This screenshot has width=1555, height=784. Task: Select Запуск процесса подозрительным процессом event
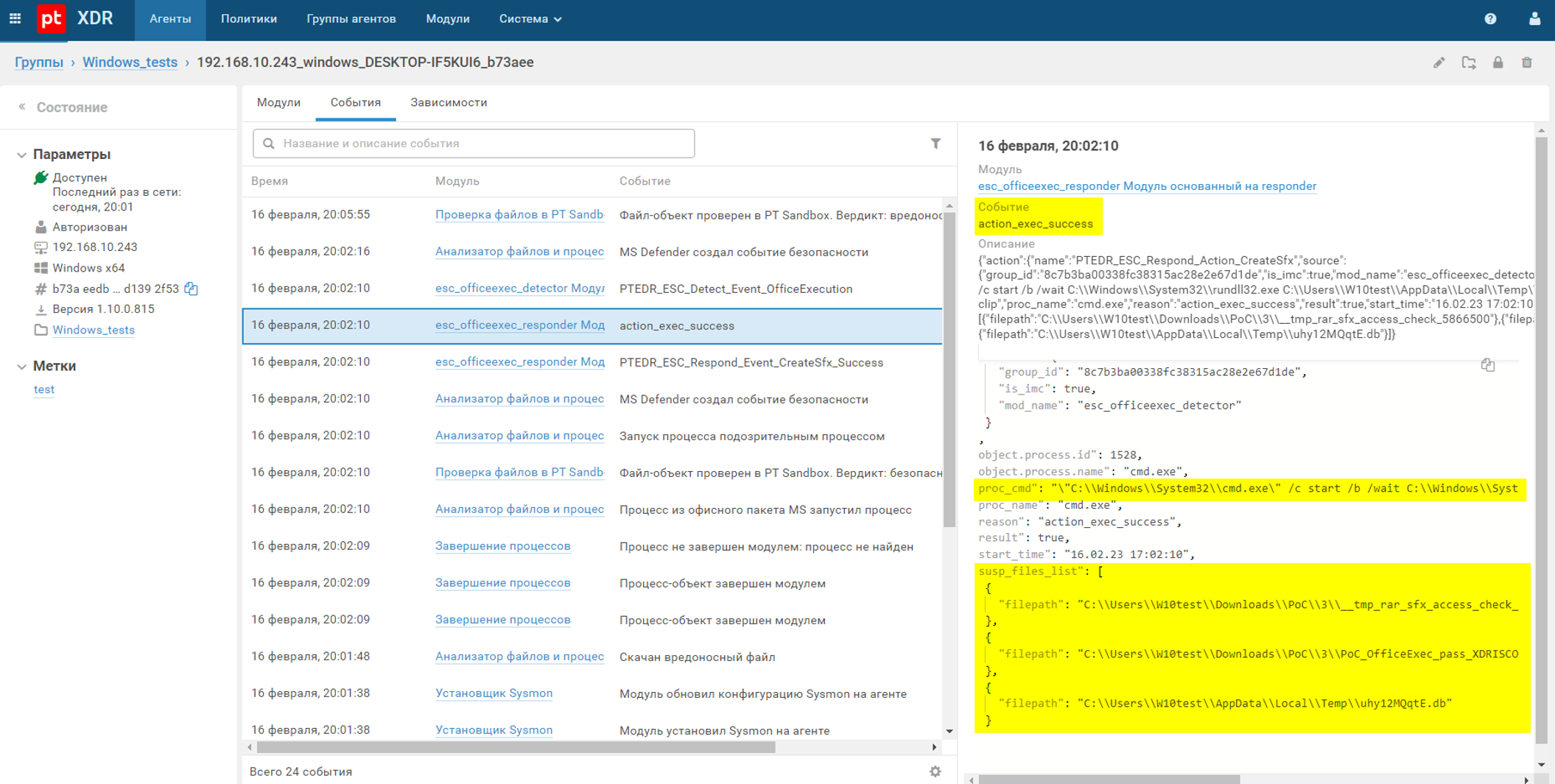pos(592,436)
